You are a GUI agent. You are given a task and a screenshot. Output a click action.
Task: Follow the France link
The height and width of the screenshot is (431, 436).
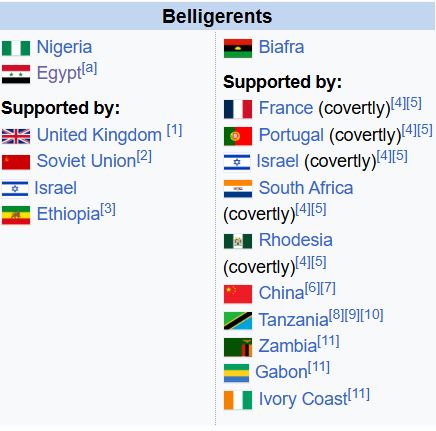[x=286, y=108]
